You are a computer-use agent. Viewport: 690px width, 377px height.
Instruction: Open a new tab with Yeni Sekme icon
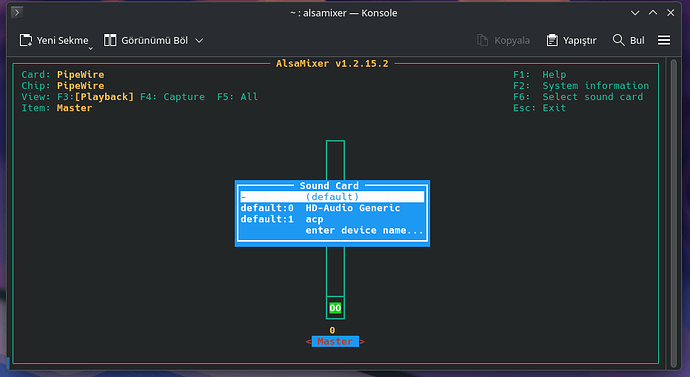click(x=26, y=40)
